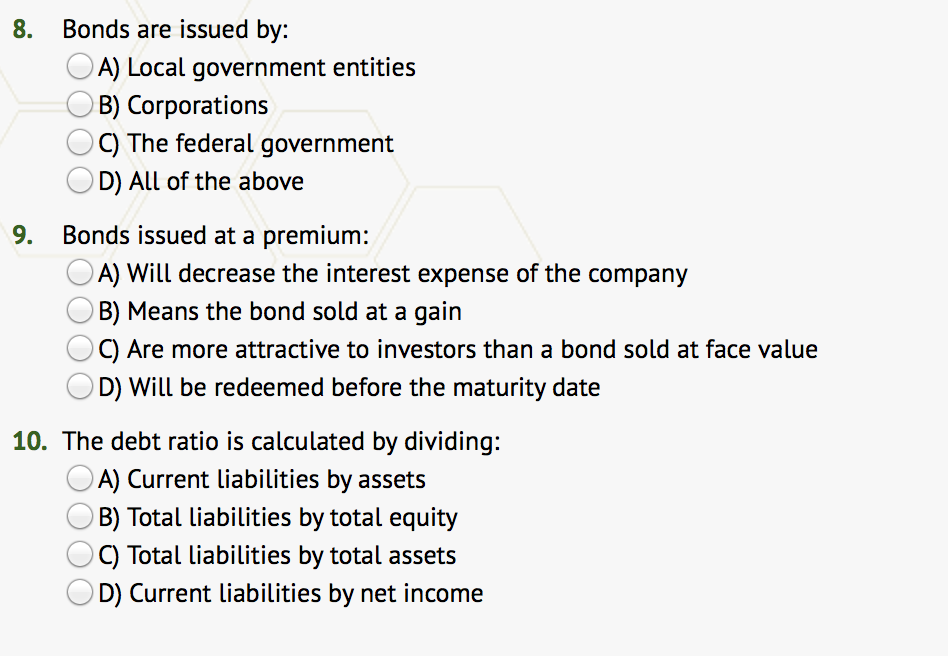The height and width of the screenshot is (656, 948).
Task: Choose Current liabilities by assets radio button
Action: [80, 479]
